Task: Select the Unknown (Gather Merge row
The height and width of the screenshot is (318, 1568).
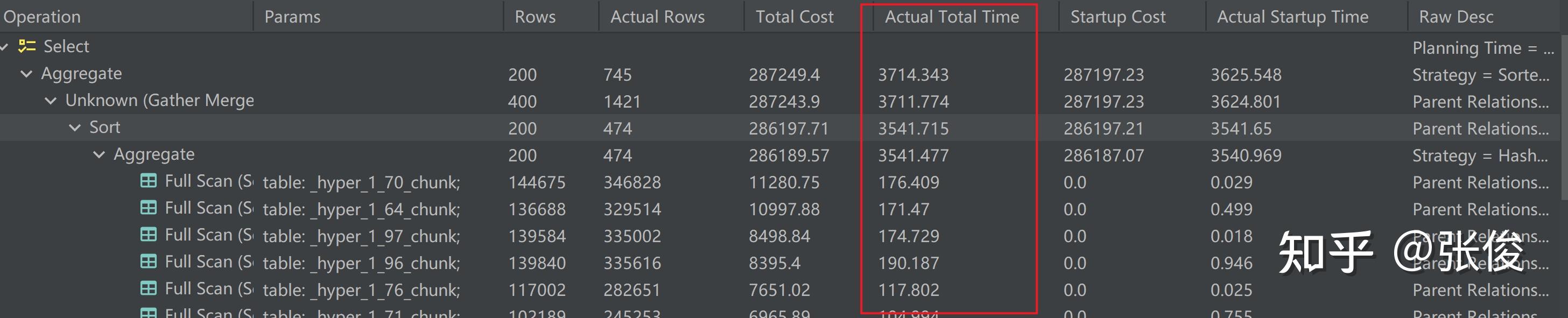Action: coord(159,100)
